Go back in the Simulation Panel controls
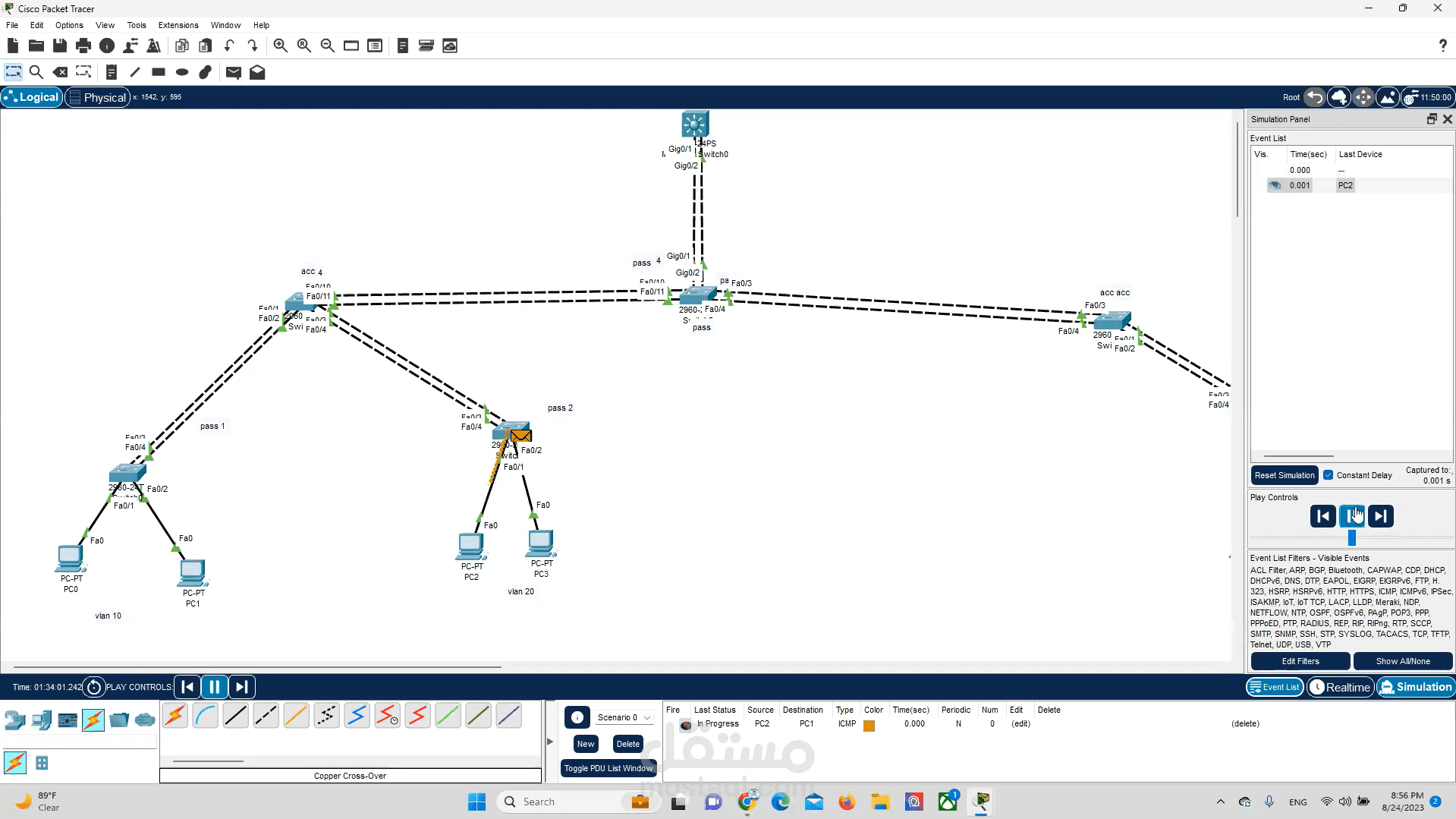1456x819 pixels. pos(1323,516)
